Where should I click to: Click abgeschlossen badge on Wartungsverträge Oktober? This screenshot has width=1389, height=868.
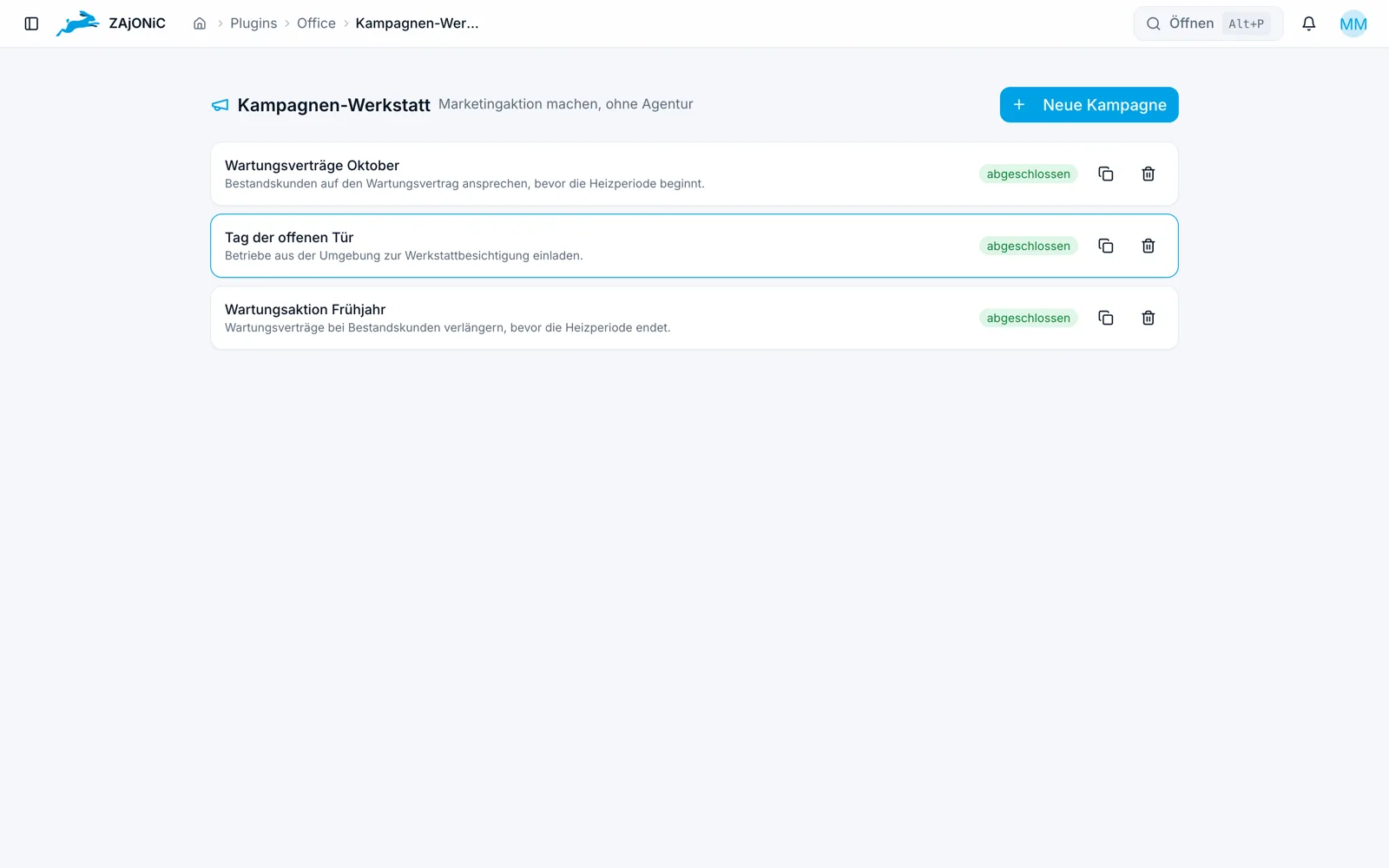click(1028, 174)
